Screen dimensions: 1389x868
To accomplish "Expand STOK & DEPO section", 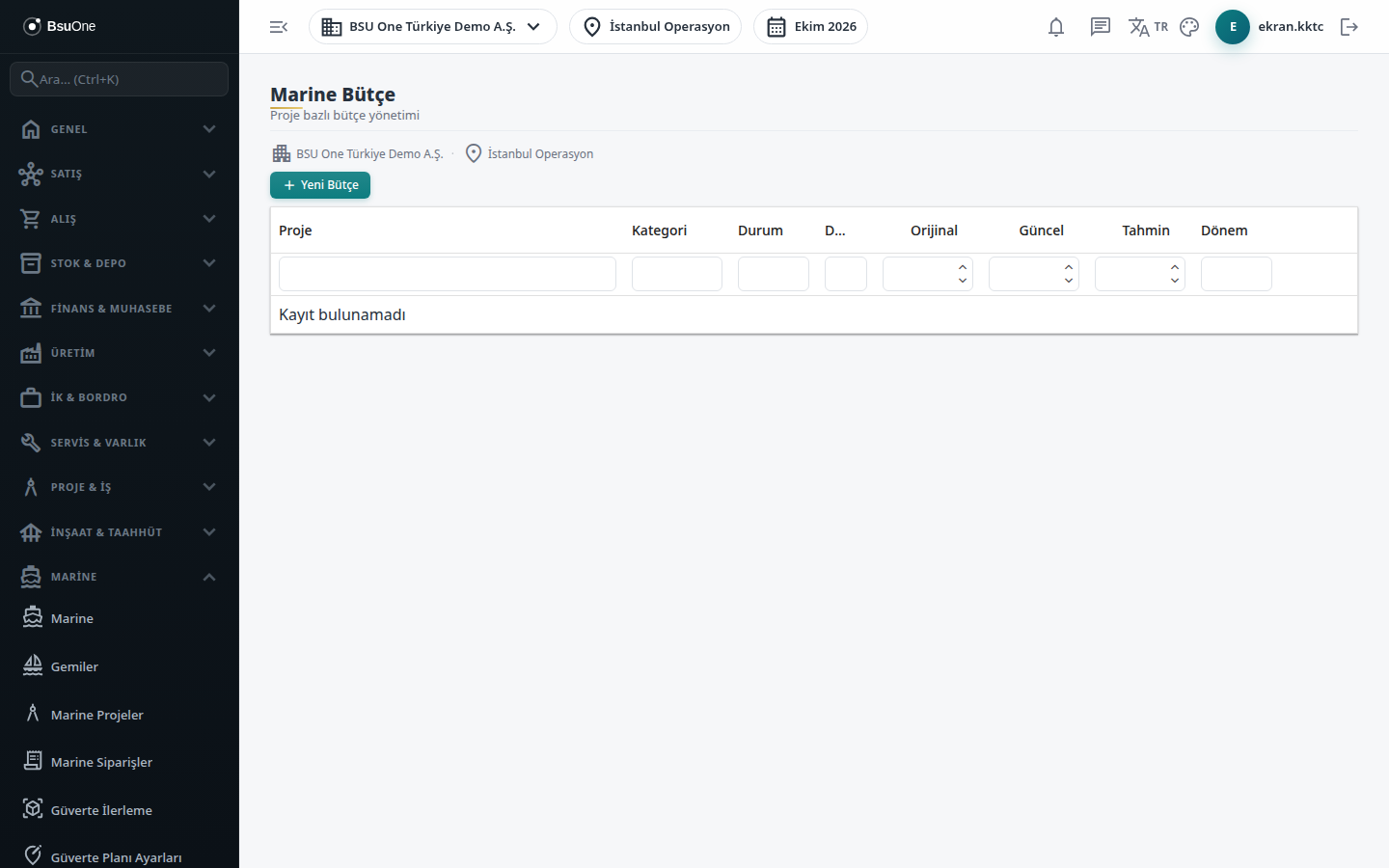I will [x=120, y=263].
